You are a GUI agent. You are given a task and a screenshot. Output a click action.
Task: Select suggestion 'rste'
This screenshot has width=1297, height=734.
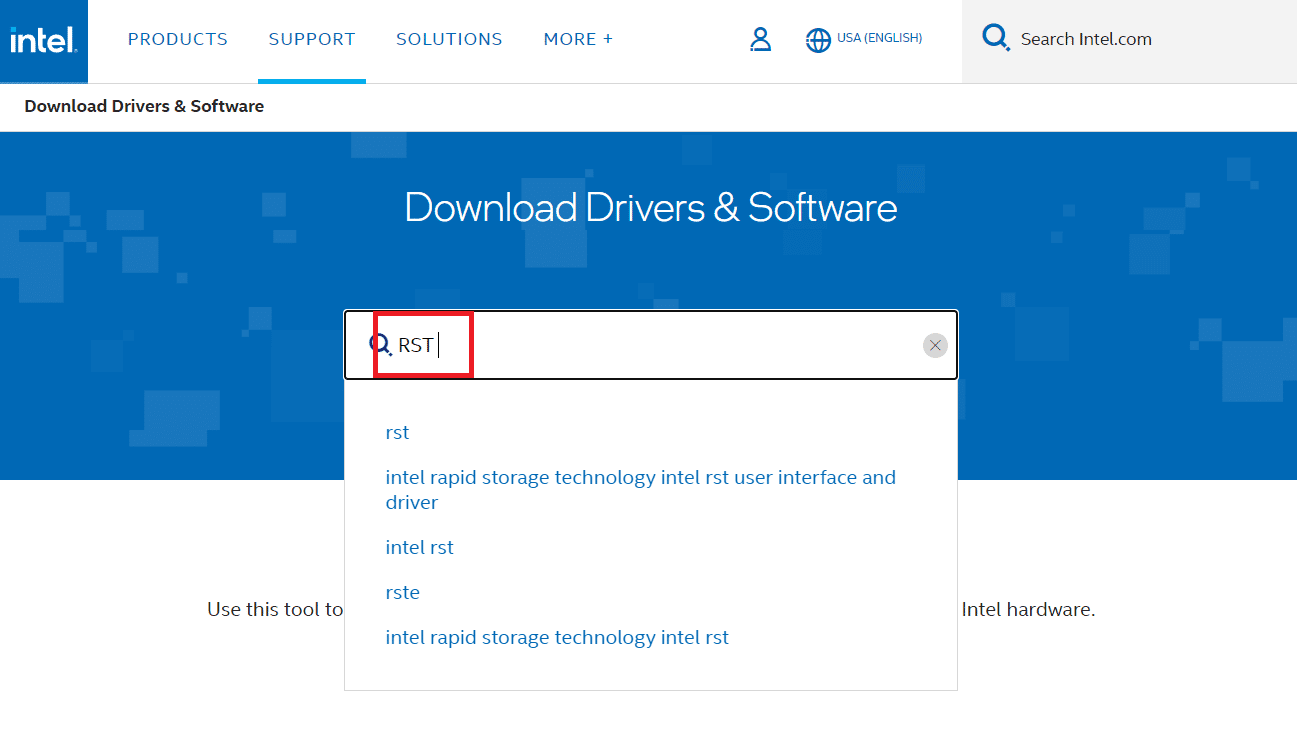coord(402,592)
